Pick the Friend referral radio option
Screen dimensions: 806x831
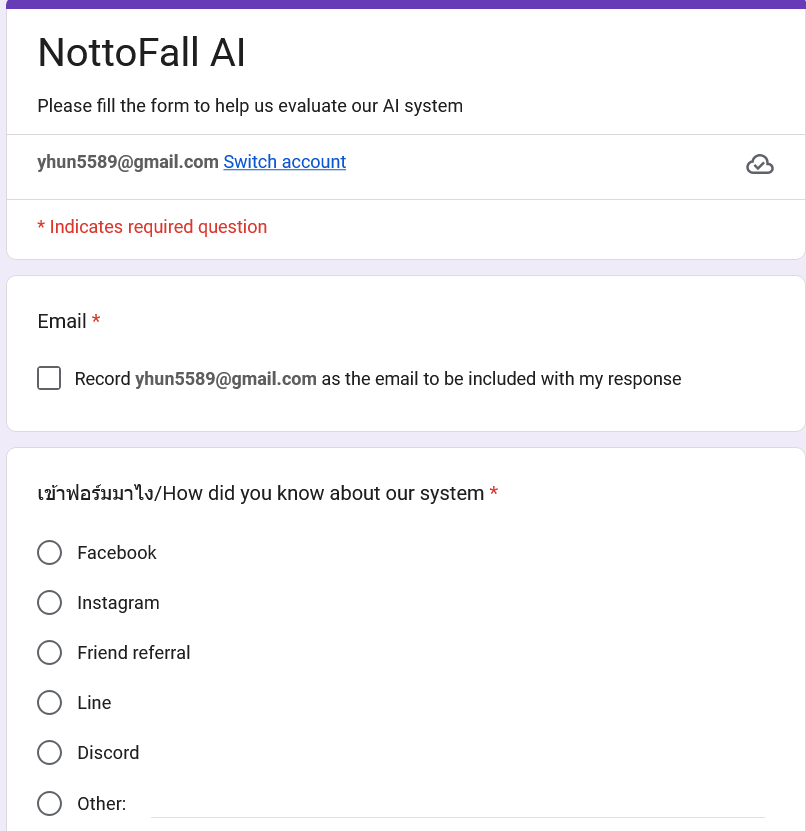[x=49, y=652]
